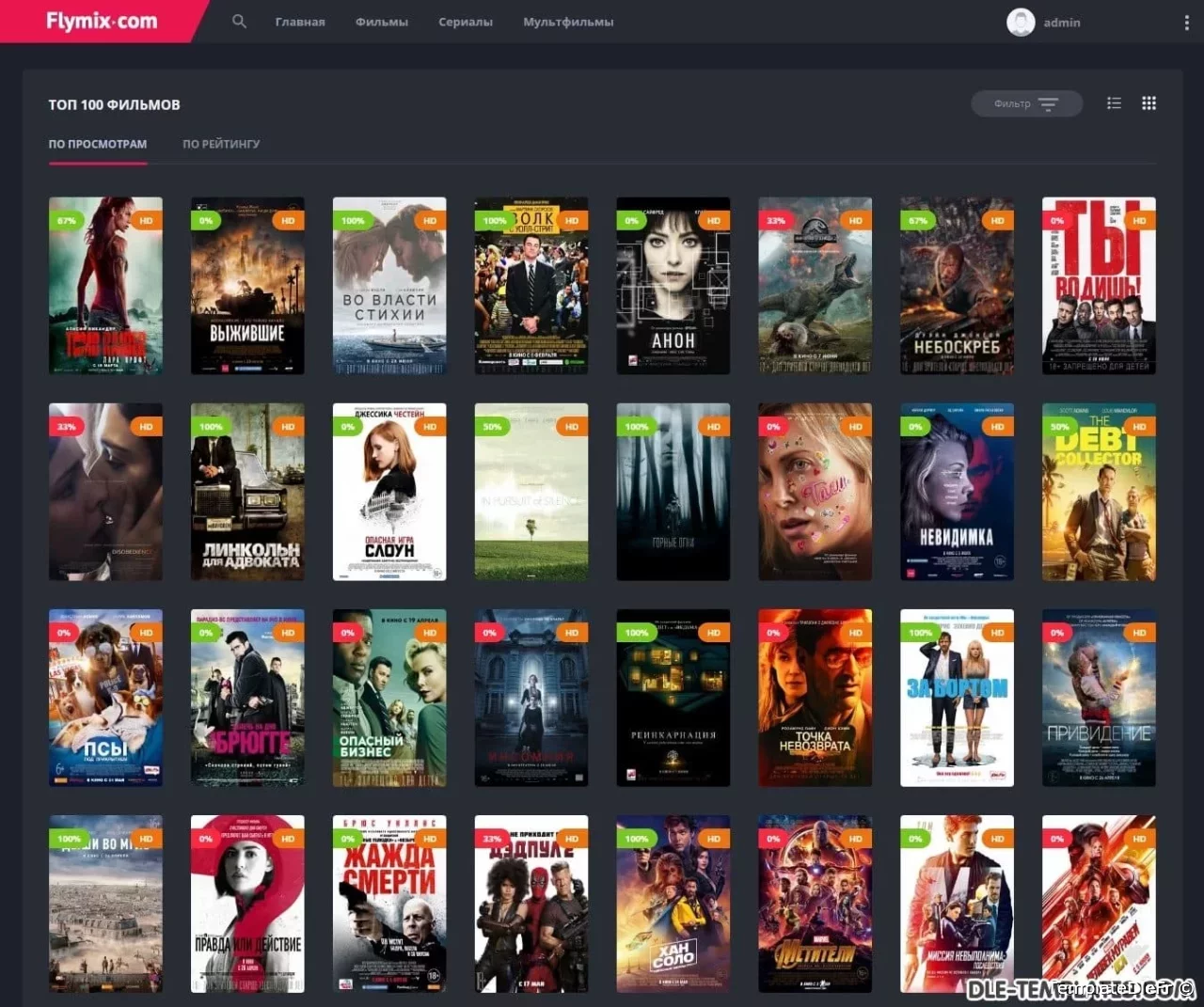The width and height of the screenshot is (1204, 1007).
Task: Select the По просмотрам tab
Action: [98, 144]
